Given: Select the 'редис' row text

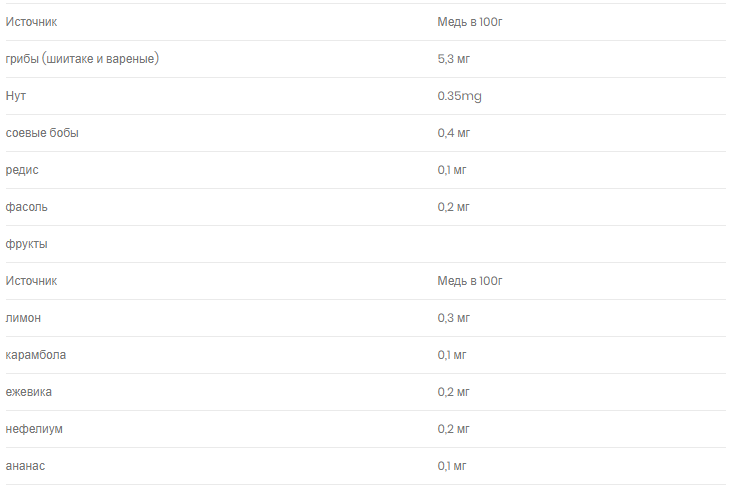Looking at the screenshot, I should coord(22,170).
